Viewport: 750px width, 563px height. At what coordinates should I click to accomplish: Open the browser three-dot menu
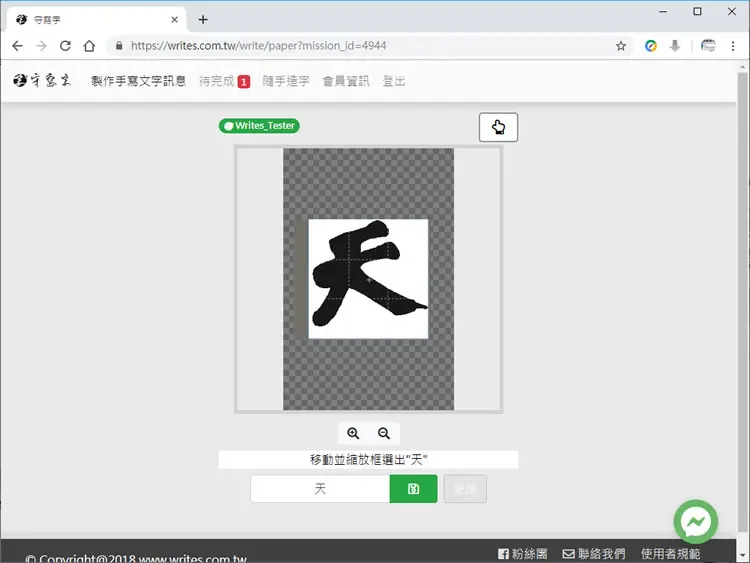pyautogui.click(x=733, y=46)
